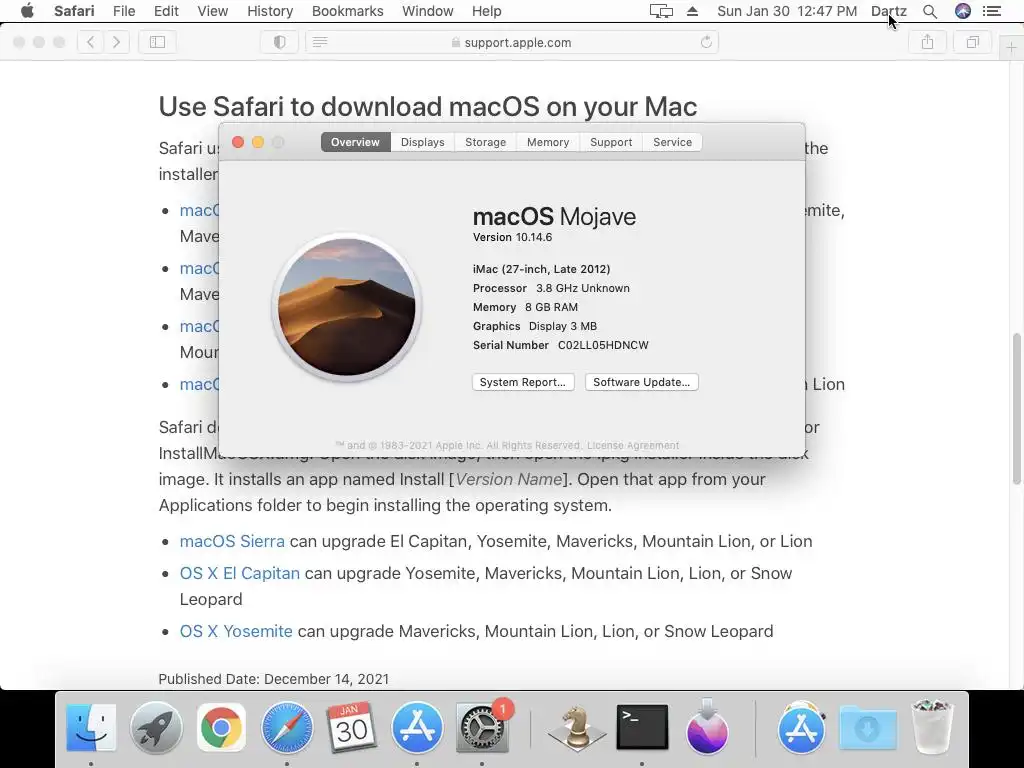
Task: Click the Safari page vertical scrollbar
Action: pos(1017,408)
